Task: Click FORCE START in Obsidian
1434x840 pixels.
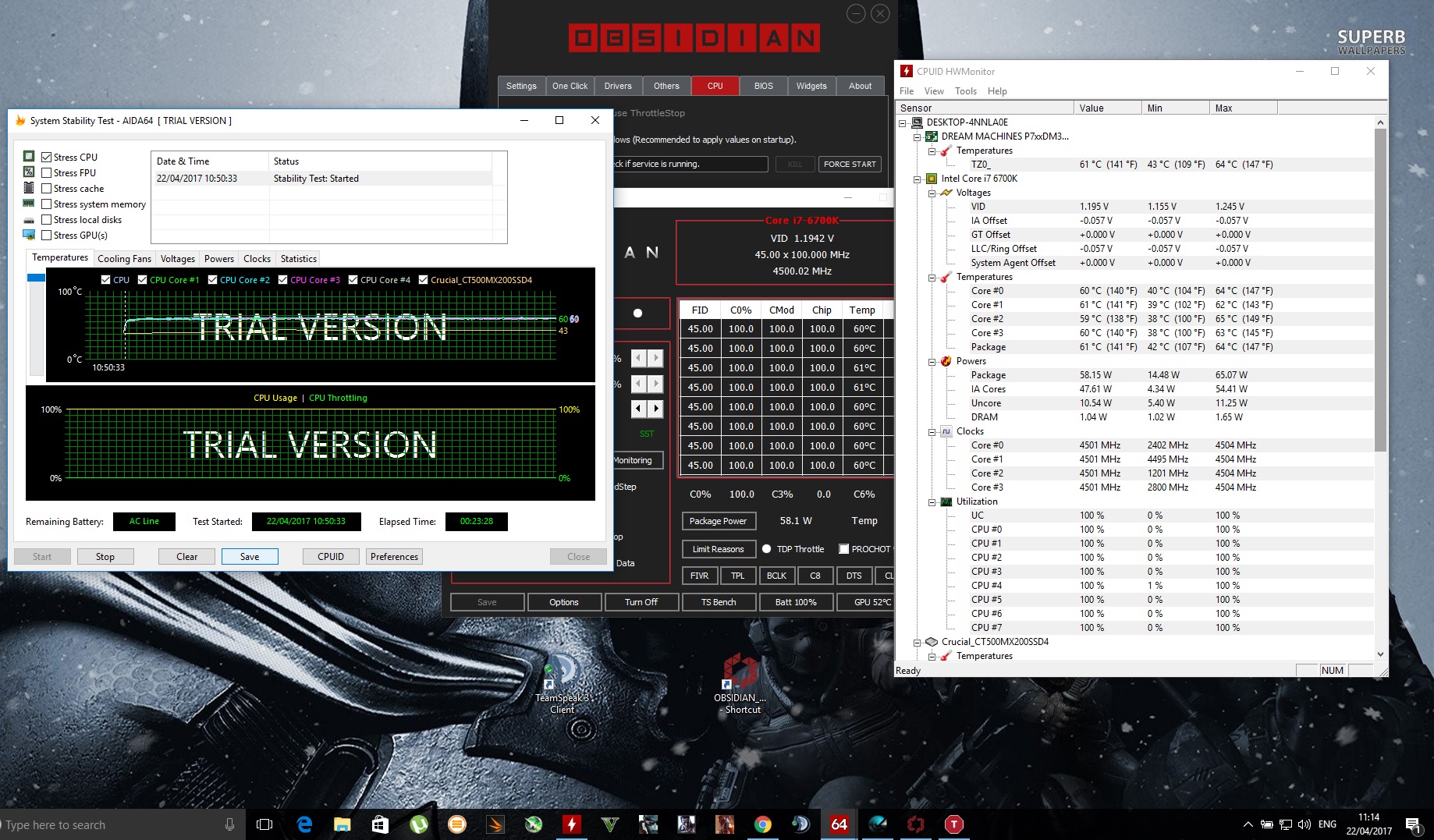Action: pos(850,164)
